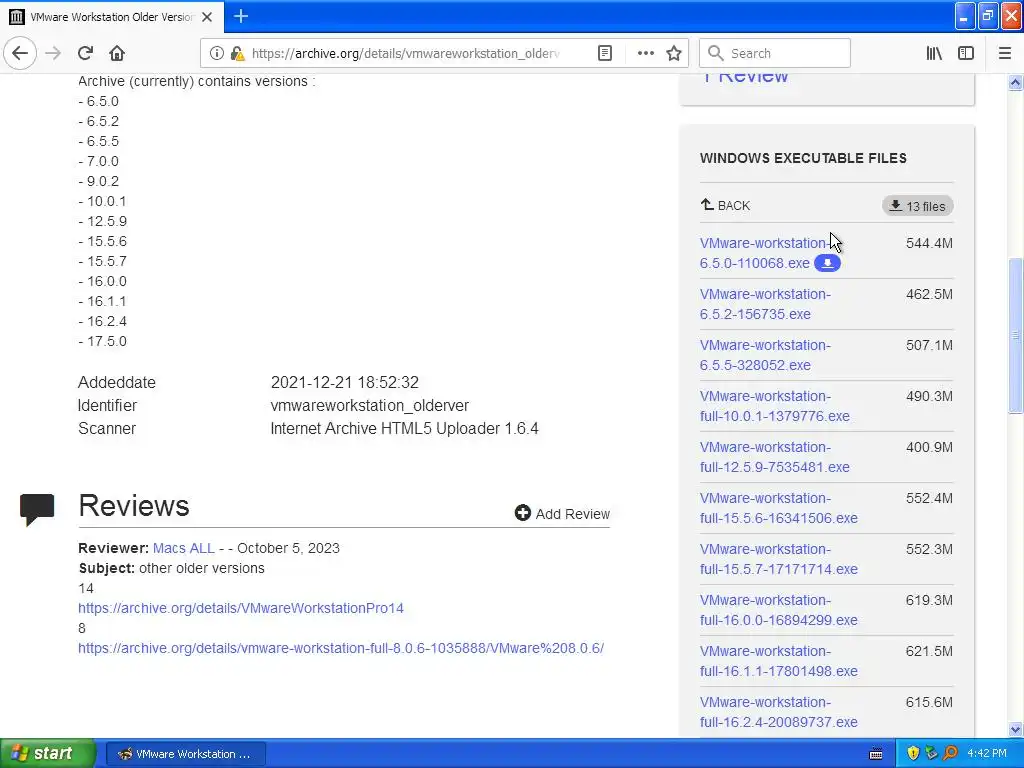Click the plus icon next to Add Review
Screen dimensions: 1024x768
point(522,513)
